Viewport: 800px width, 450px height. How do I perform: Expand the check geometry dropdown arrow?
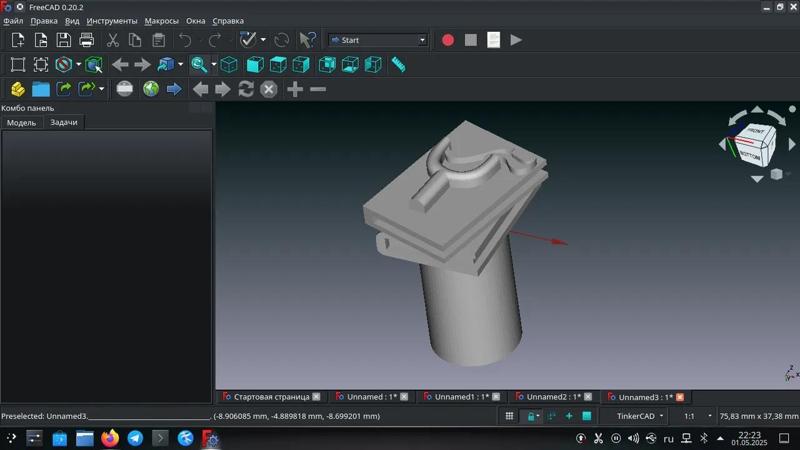tap(263, 40)
